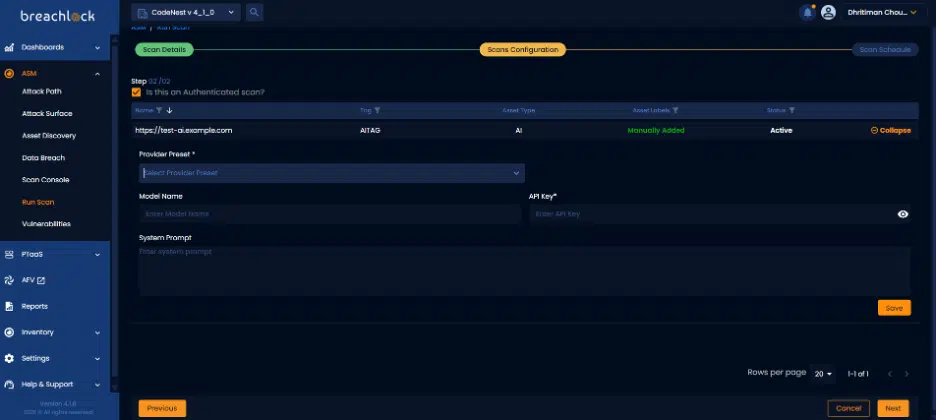The height and width of the screenshot is (420, 936).
Task: Go to the previous page arrow
Action: point(889,374)
